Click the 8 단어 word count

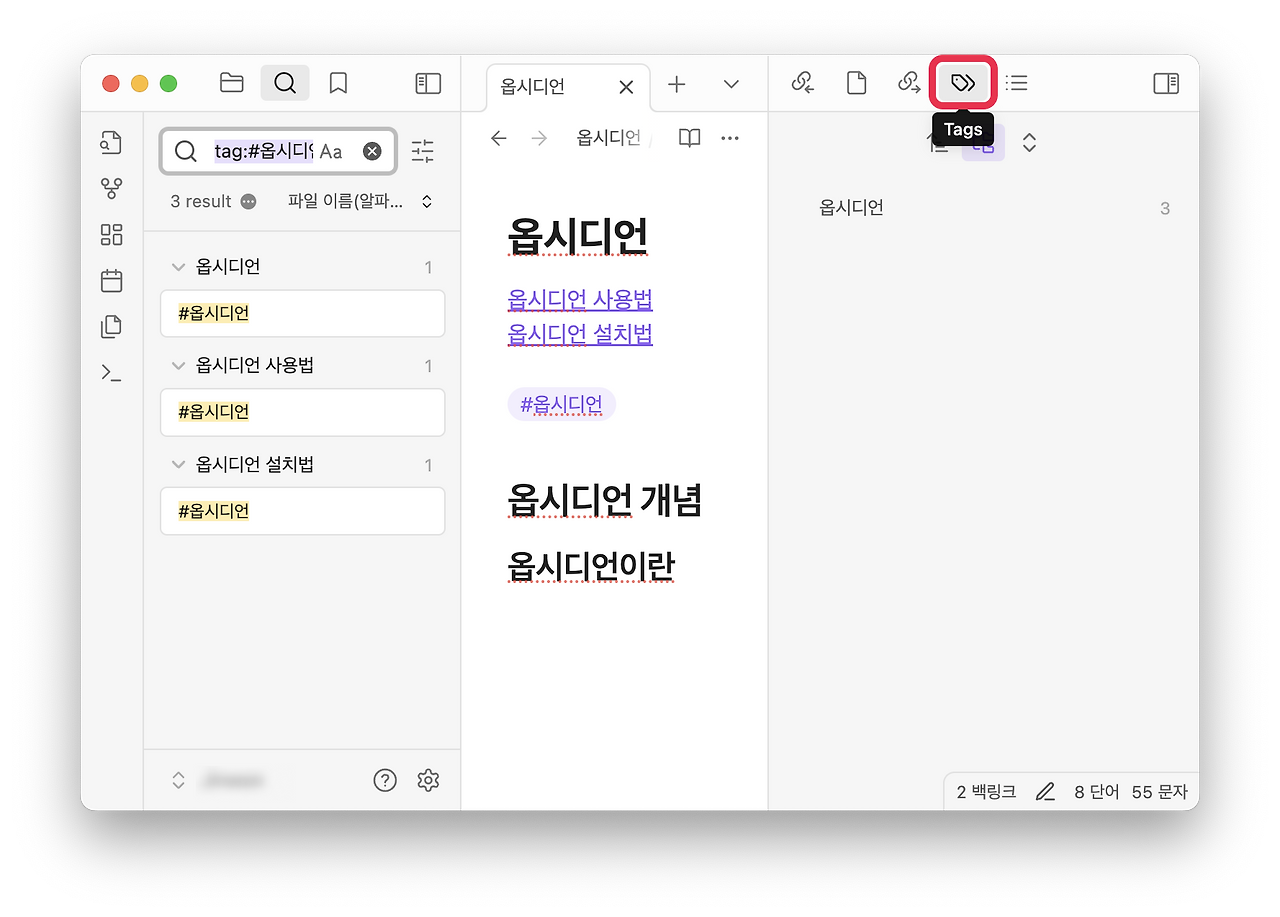tap(1097, 792)
